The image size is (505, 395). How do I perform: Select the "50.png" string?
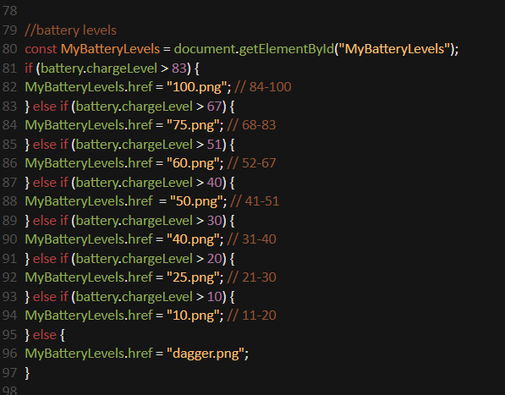(x=198, y=201)
